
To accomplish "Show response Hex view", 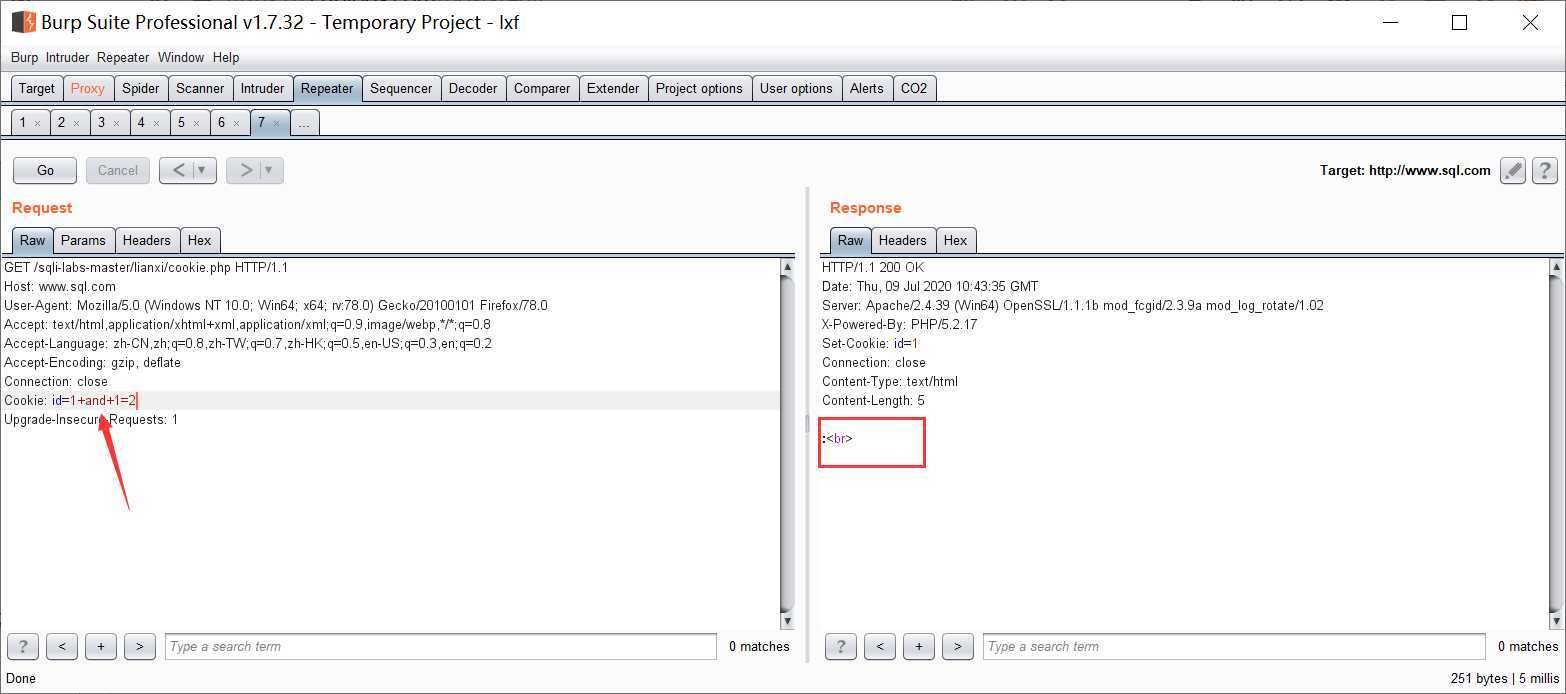I will point(956,240).
